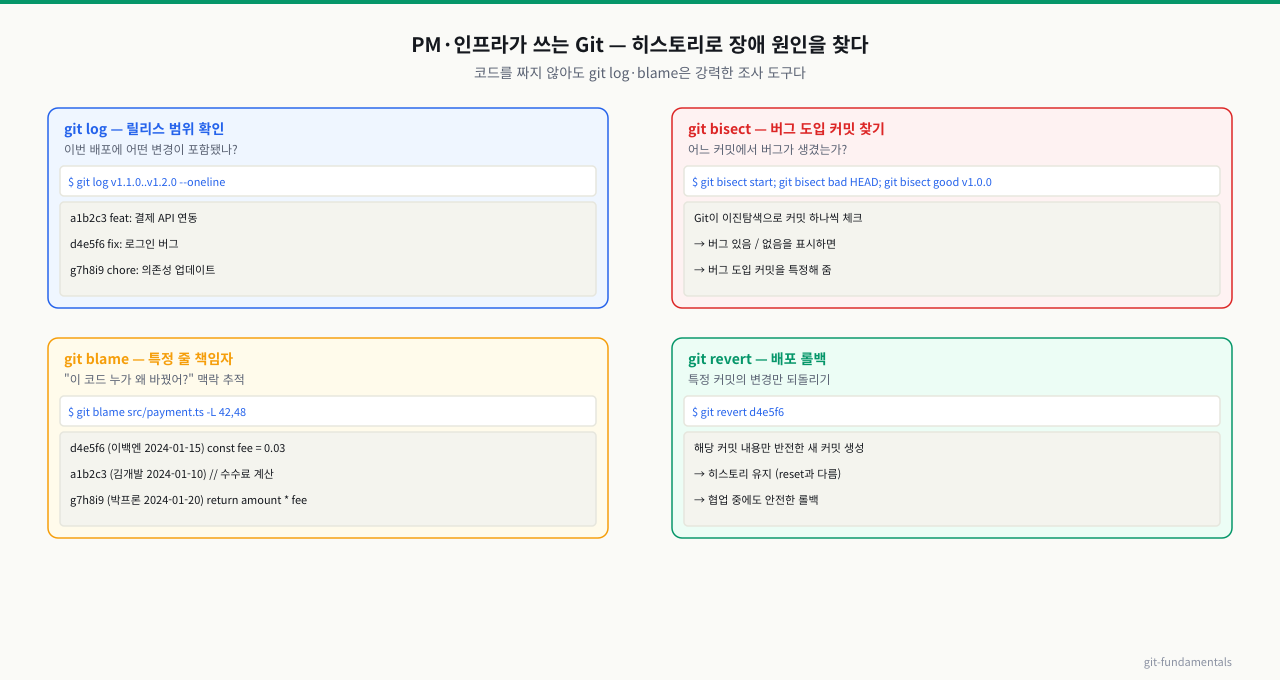This screenshot has height=680, width=1280.
Task: Select '→ 협업 중에도 안전한 롤백' line
Action: [756, 500]
